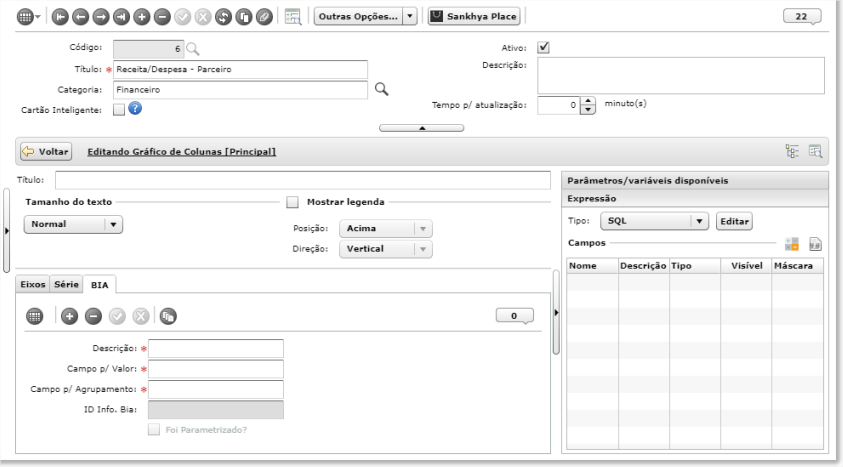Click the fields document icon beside Campos
This screenshot has width=843, height=467.
click(x=815, y=244)
